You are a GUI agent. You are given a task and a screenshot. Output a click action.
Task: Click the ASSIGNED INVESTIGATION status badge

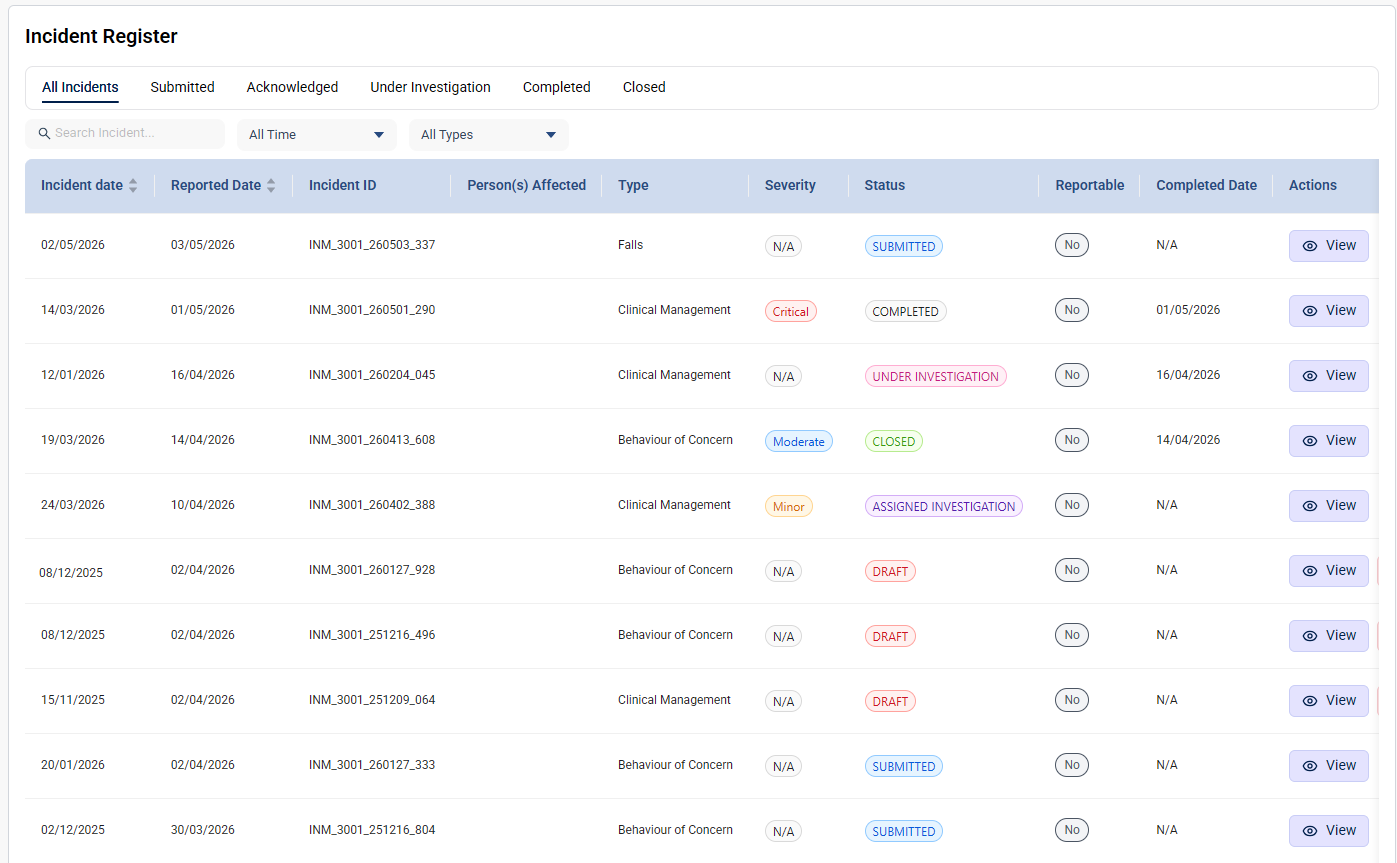tap(944, 506)
